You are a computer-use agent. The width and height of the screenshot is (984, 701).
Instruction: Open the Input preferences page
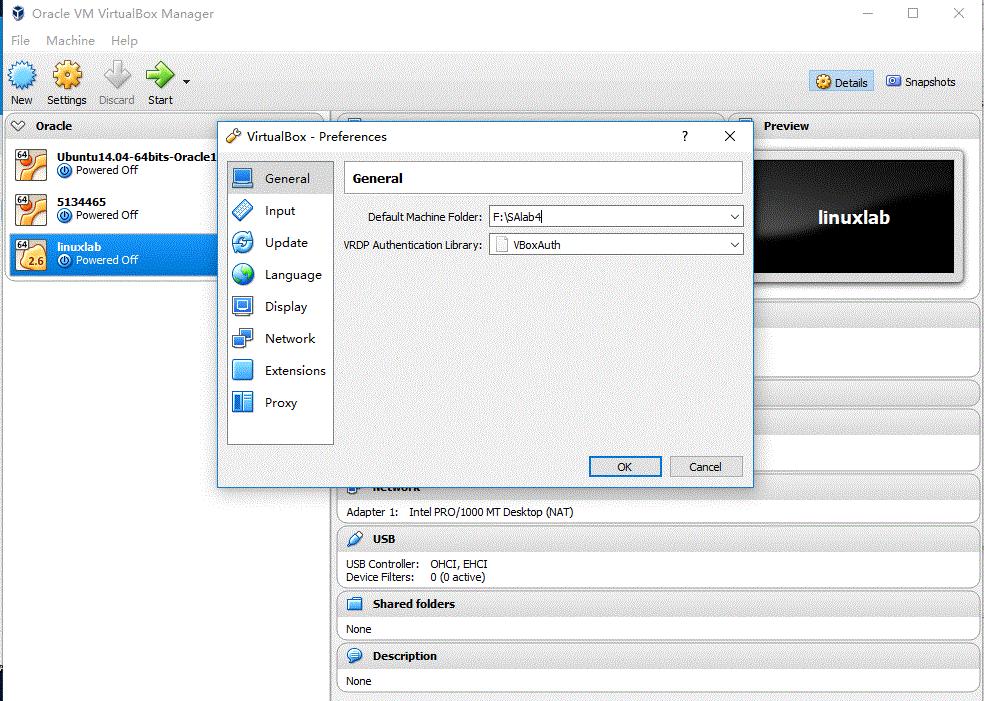point(280,210)
